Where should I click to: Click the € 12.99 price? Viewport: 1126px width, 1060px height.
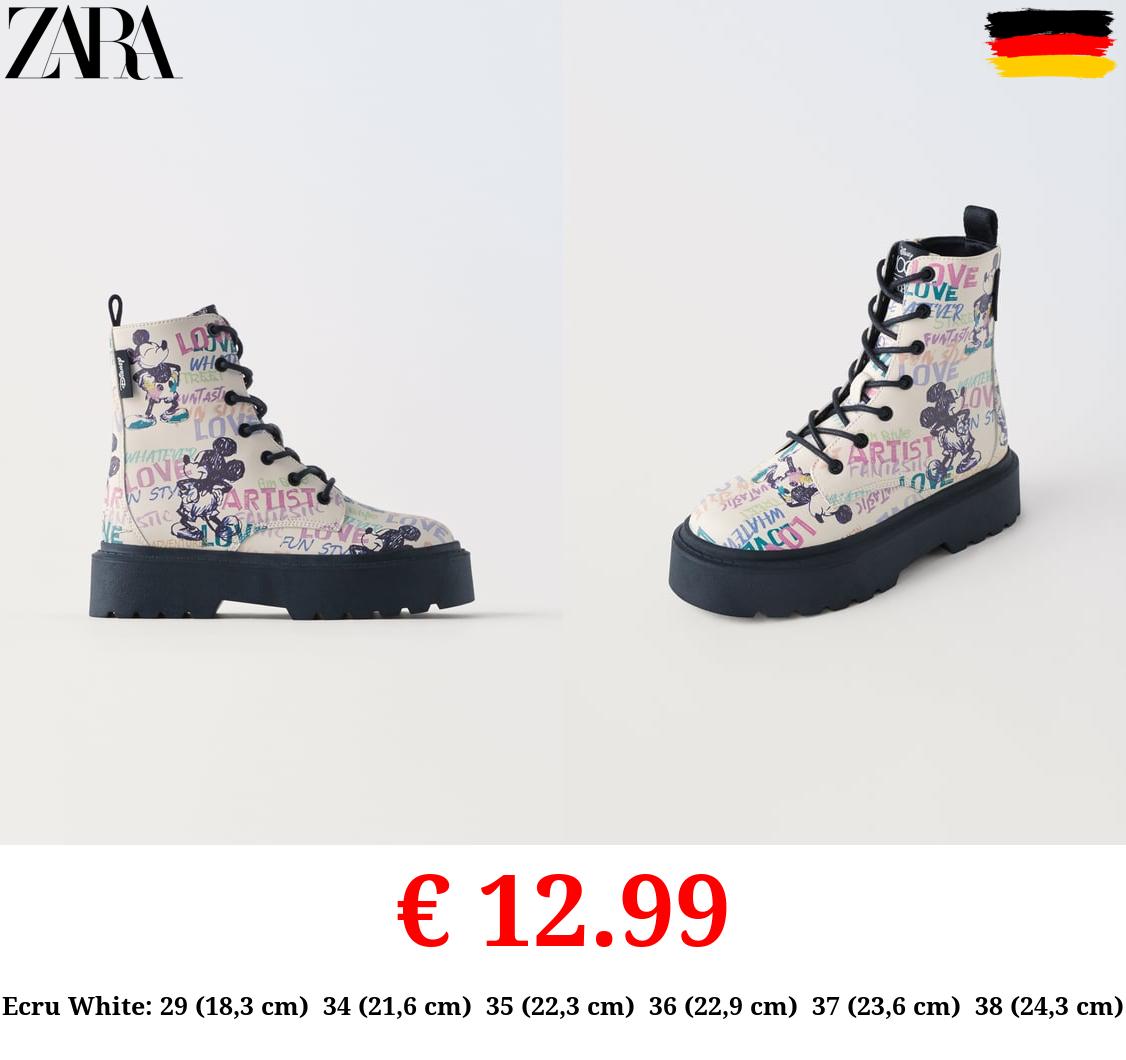point(562,911)
